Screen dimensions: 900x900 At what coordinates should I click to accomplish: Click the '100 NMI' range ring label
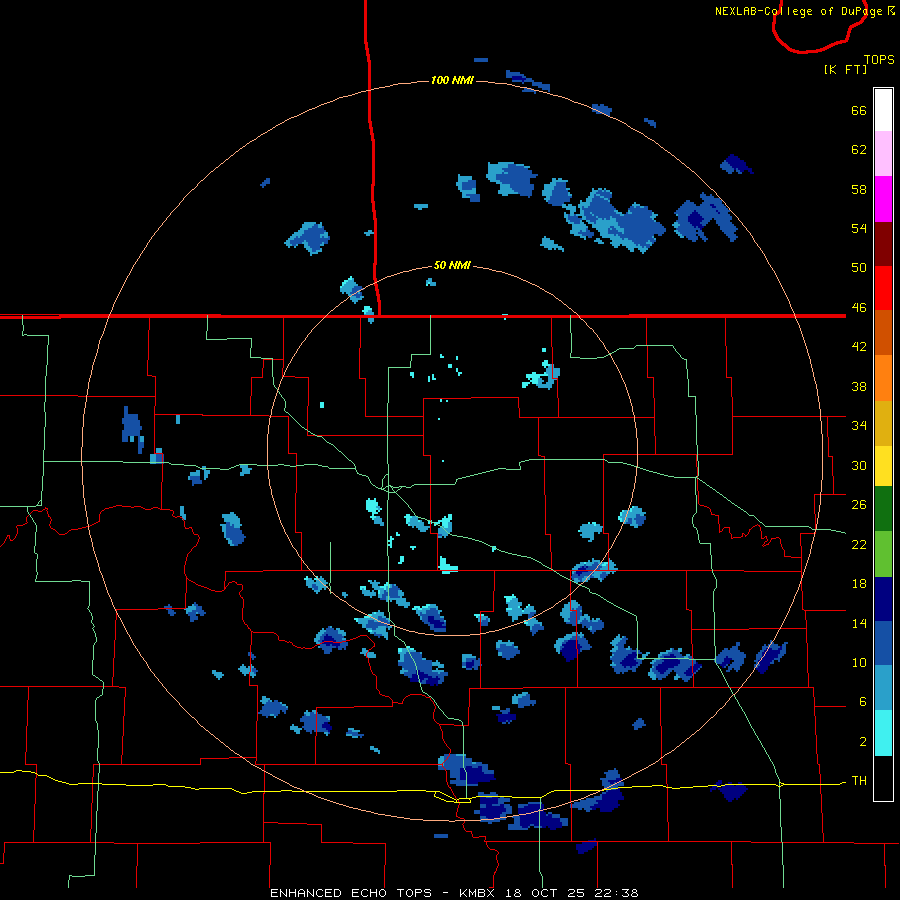pos(452,80)
